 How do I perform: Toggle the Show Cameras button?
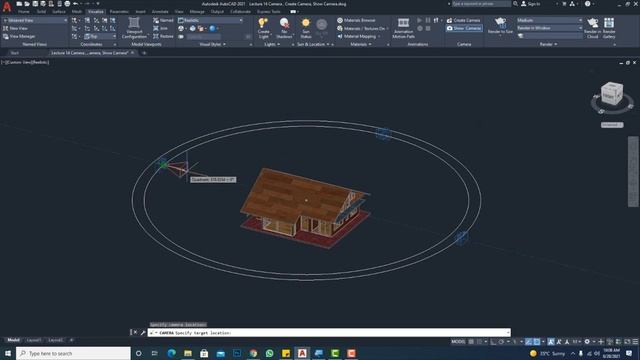464,28
